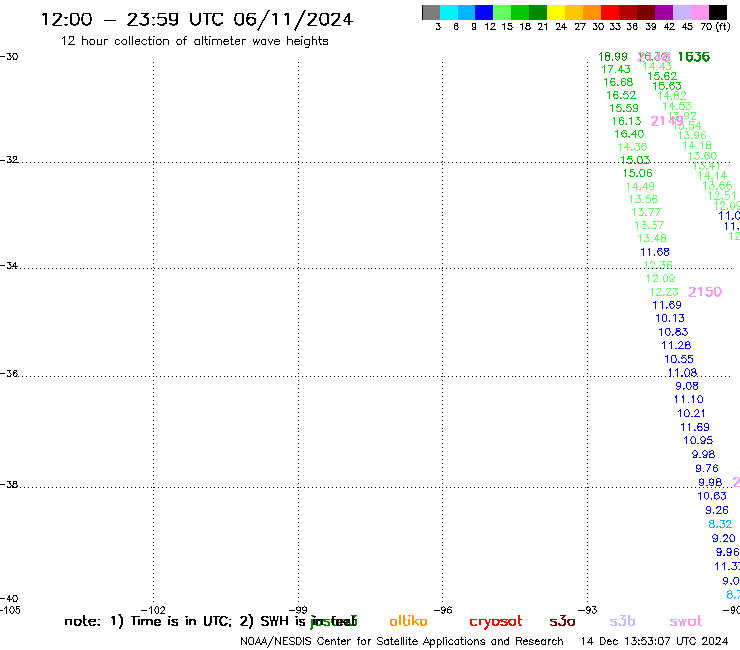740x650 pixels.
Task: Click the cyan legend swatch
Action: coord(449,12)
